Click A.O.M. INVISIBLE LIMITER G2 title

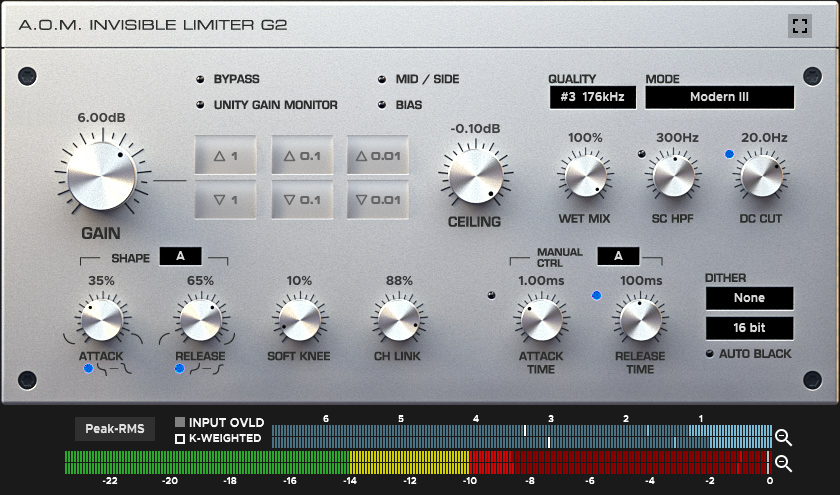pyautogui.click(x=153, y=25)
